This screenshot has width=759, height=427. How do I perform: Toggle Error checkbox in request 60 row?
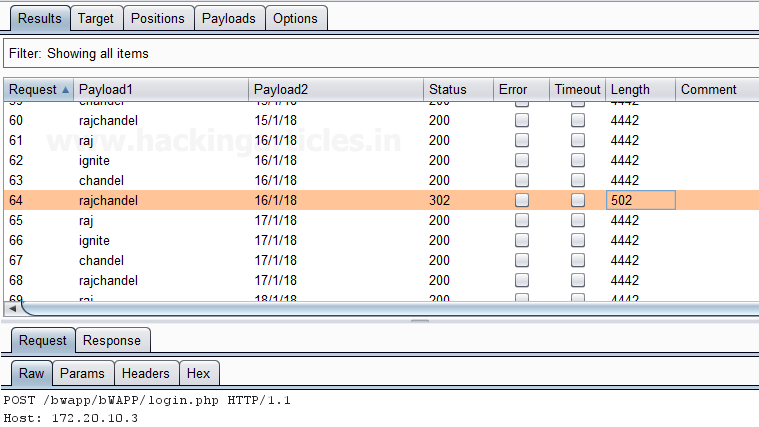[x=522, y=120]
